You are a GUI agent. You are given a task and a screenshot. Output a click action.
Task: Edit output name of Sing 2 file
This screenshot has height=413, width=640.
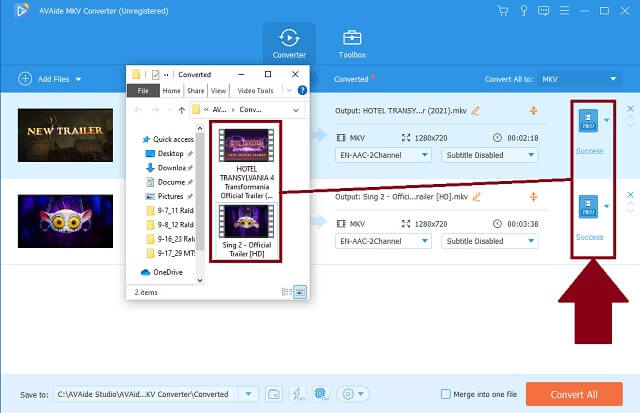point(476,197)
